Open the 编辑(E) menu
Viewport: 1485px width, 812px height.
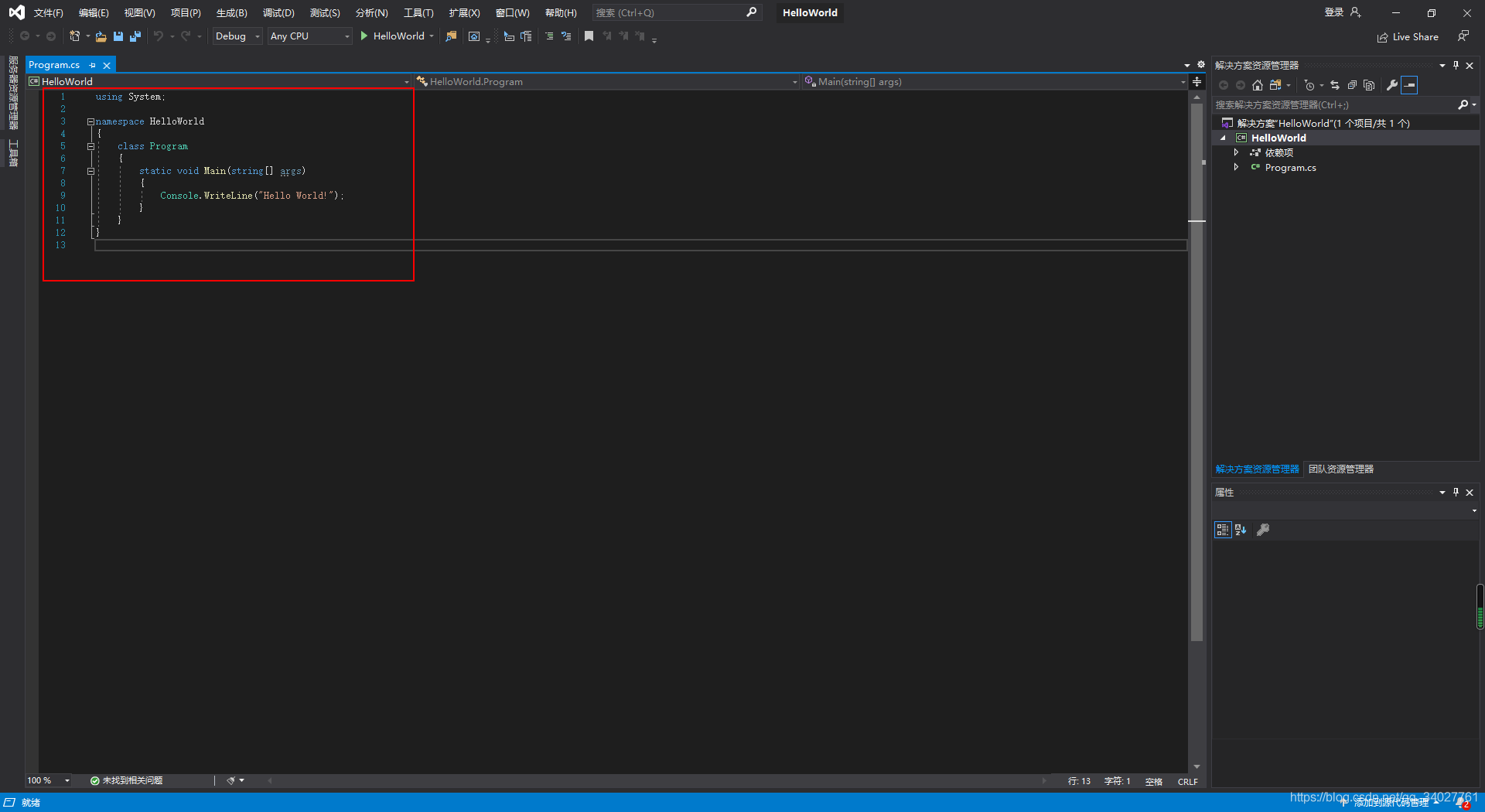coord(94,13)
